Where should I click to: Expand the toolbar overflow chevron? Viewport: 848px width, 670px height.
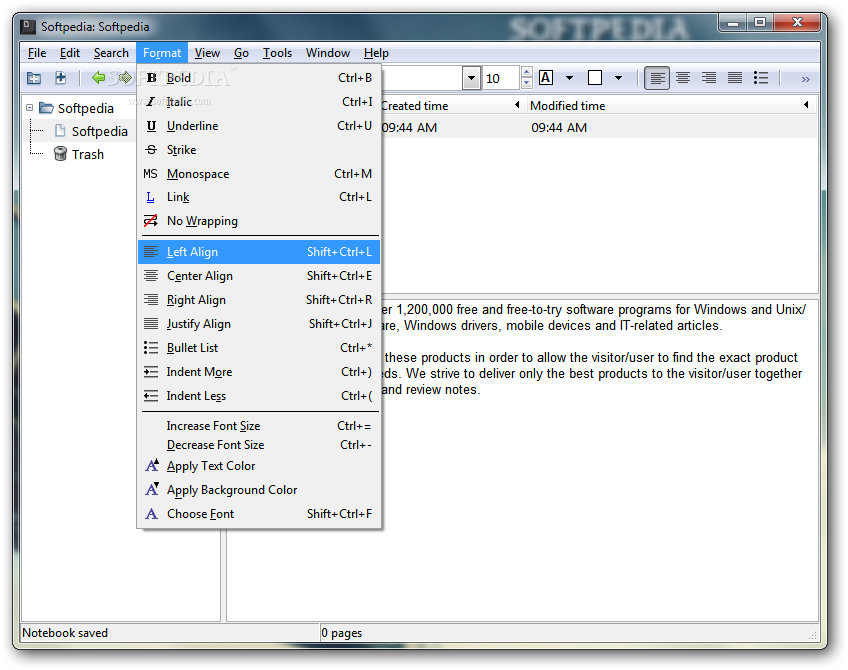point(806,79)
